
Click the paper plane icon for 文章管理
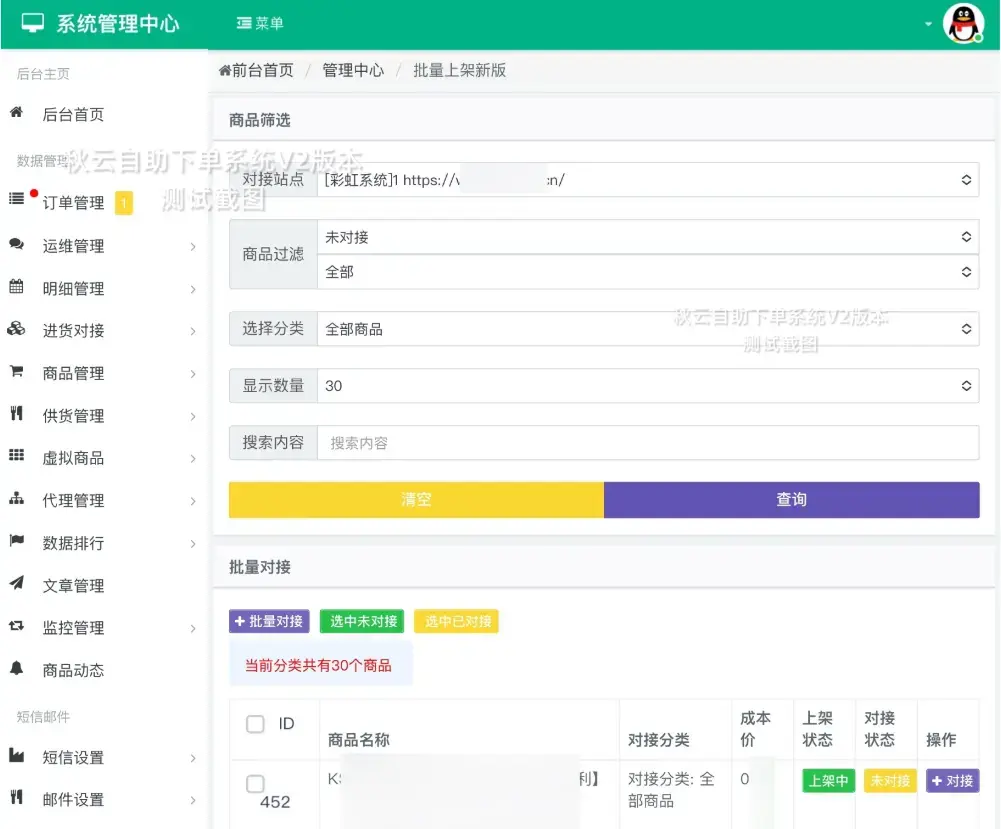coord(16,584)
